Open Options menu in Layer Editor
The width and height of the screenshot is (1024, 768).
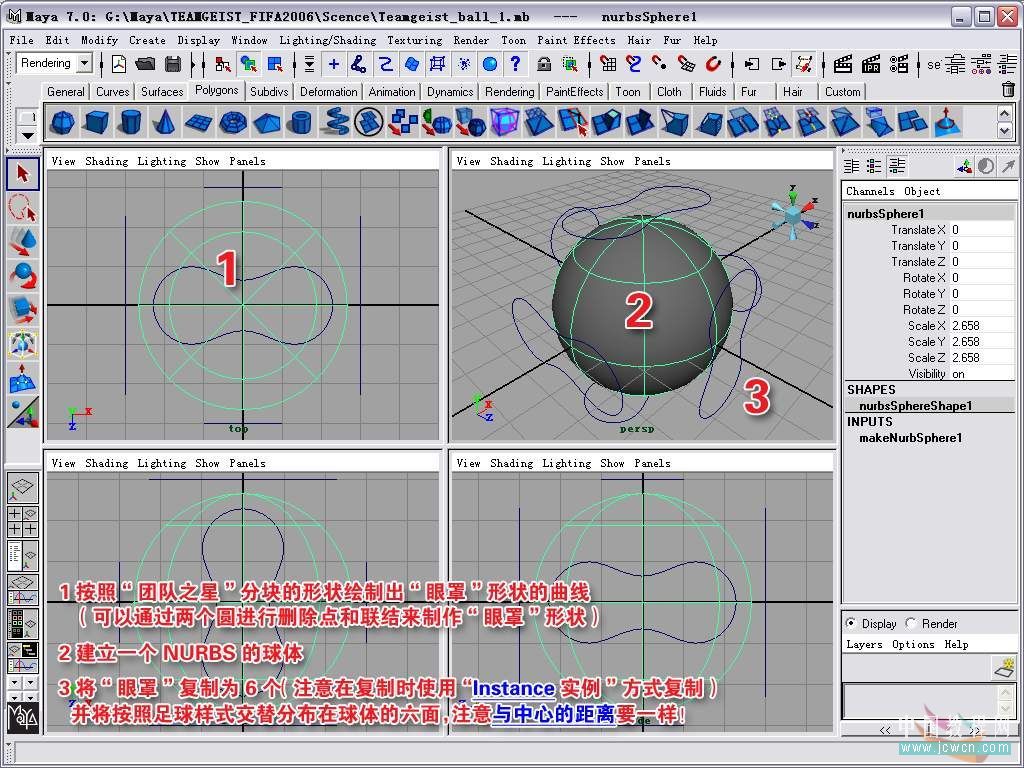[x=913, y=645]
